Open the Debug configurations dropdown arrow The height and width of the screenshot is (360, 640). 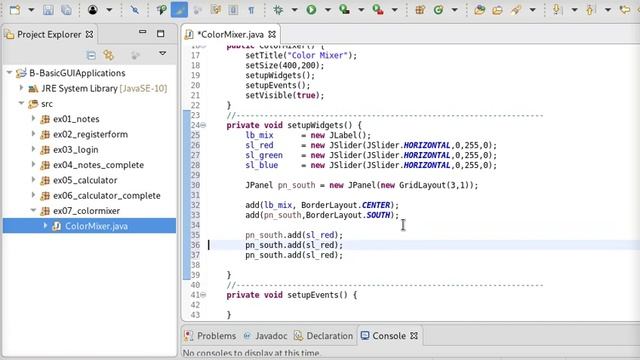294,10
